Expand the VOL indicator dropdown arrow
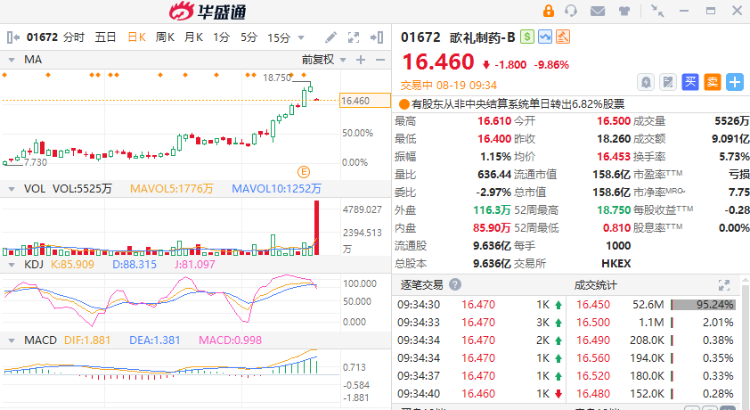Viewport: 750px width, 410px height. click(x=11, y=189)
